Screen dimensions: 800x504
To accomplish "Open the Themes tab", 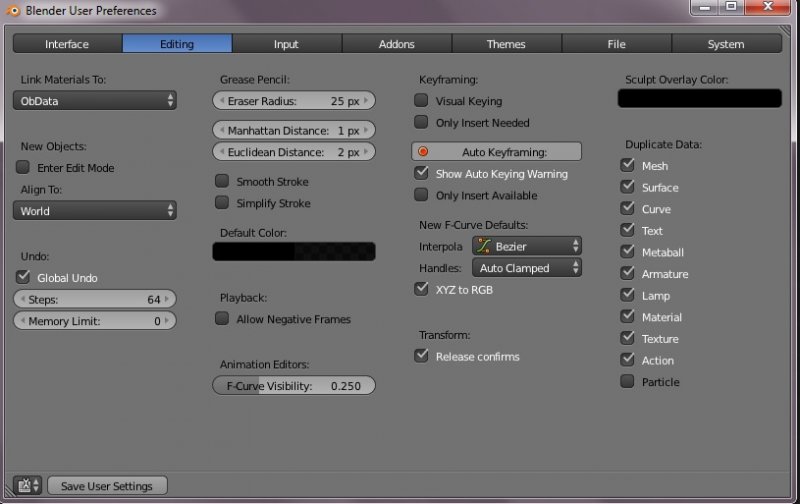I will [506, 44].
